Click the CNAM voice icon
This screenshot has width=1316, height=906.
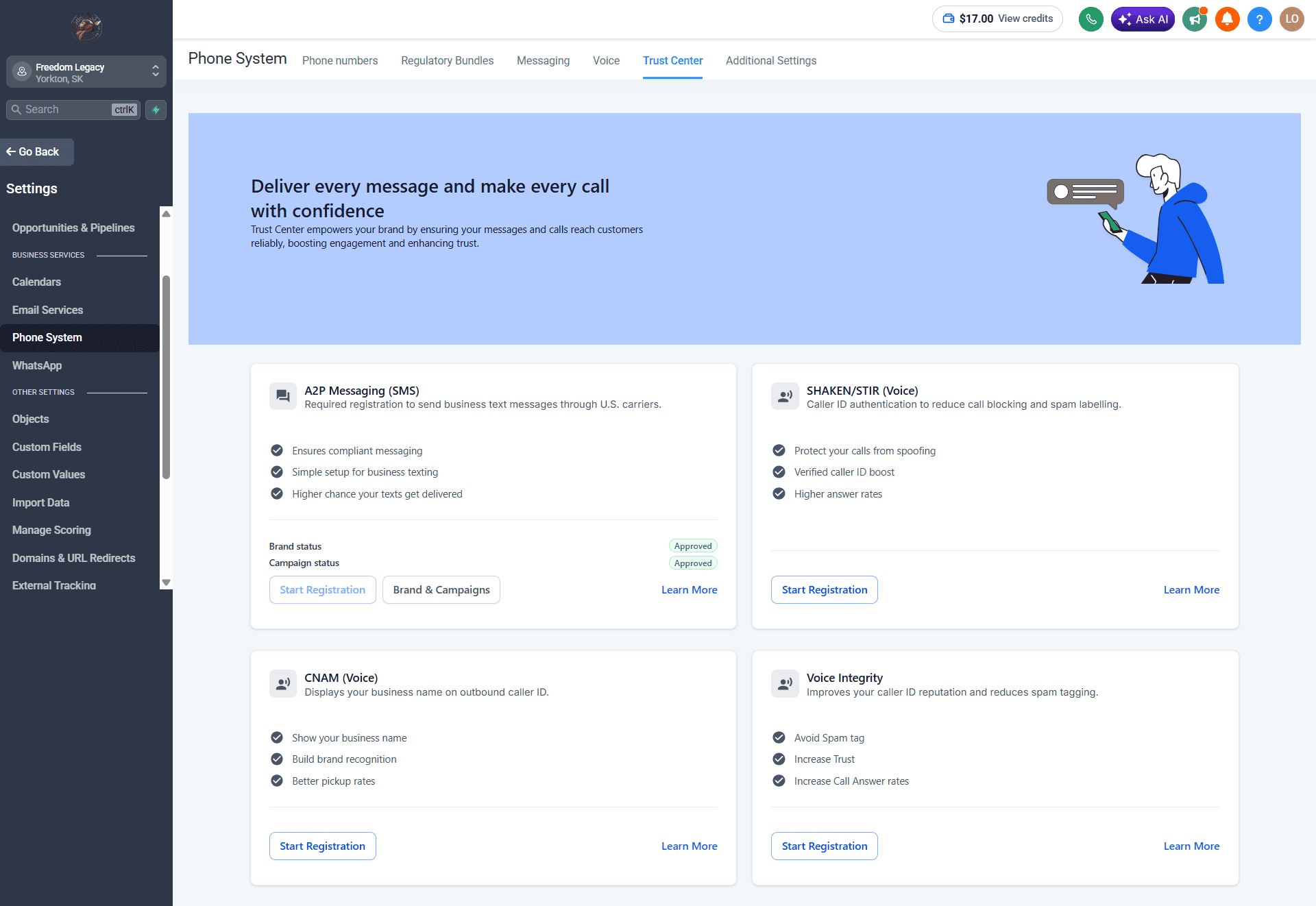282,683
